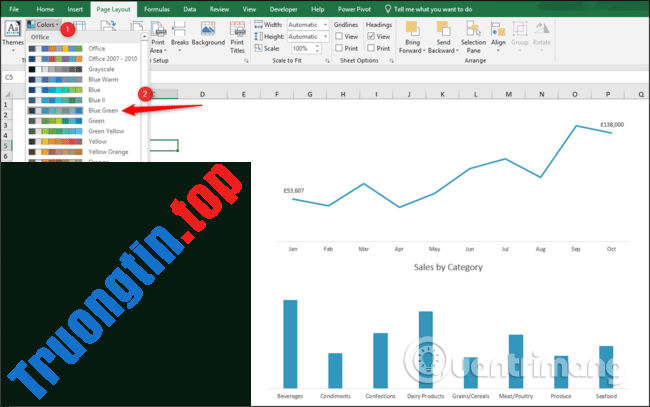Click the Dairy Products axis label
Viewport: 650px width, 407px height.
(x=425, y=396)
